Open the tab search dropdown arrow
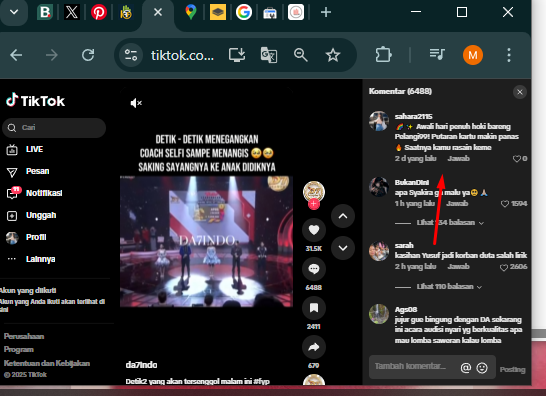Image resolution: width=546 pixels, height=396 pixels. pos(14,12)
